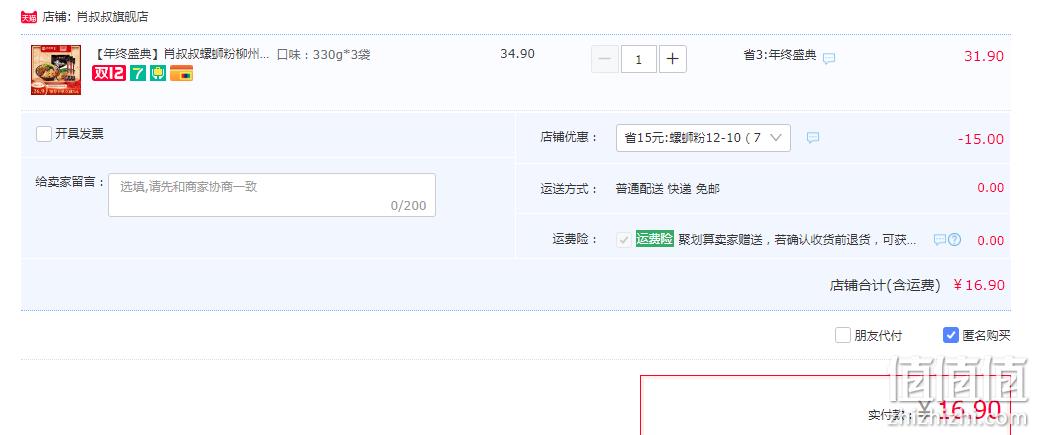1037x435 pixels.
Task: Click the green 运费险 tag
Action: 655,239
